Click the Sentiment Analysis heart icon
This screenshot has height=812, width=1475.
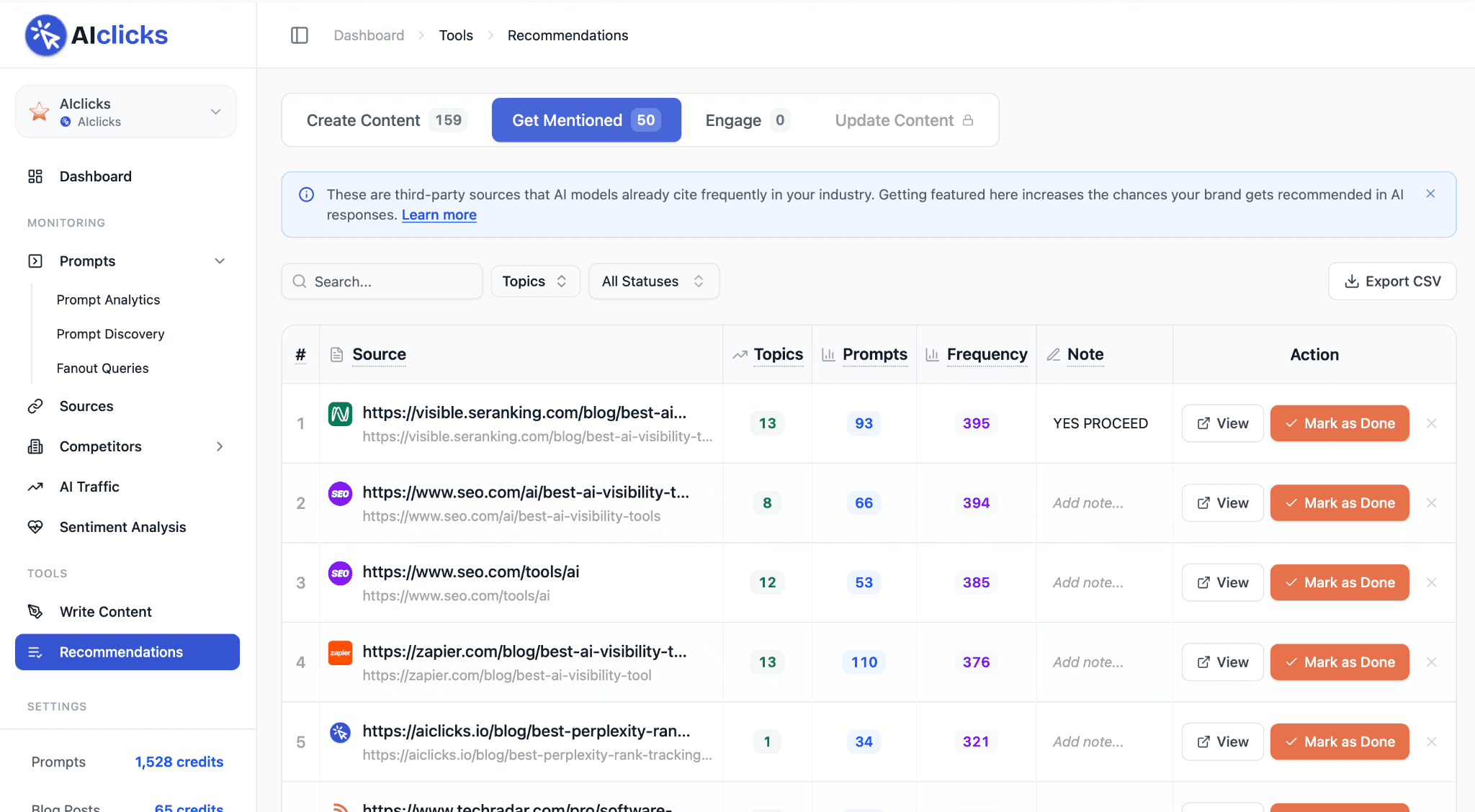tap(35, 527)
